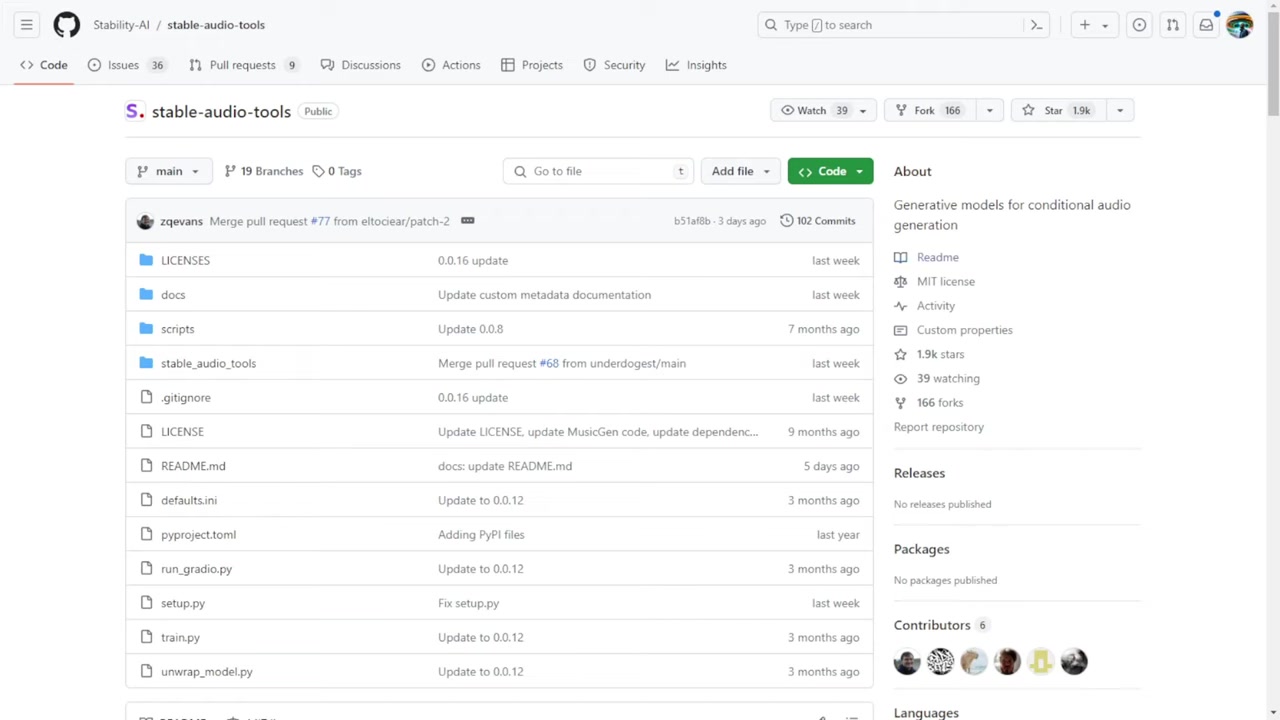Open the second contributor avatar
The image size is (1280, 720).
pyautogui.click(x=940, y=662)
